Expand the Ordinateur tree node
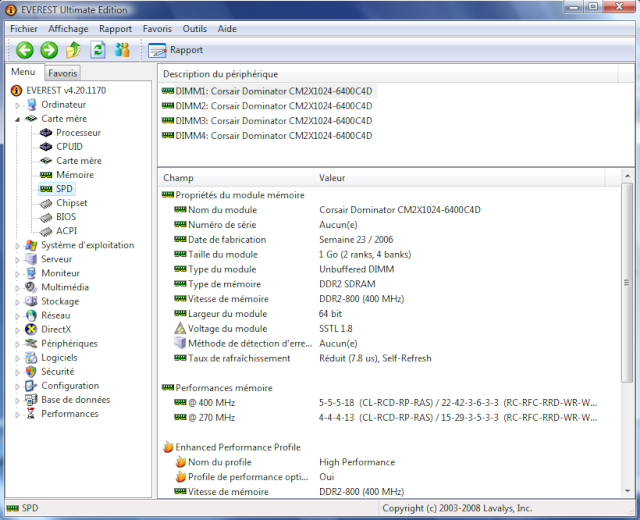 point(17,105)
